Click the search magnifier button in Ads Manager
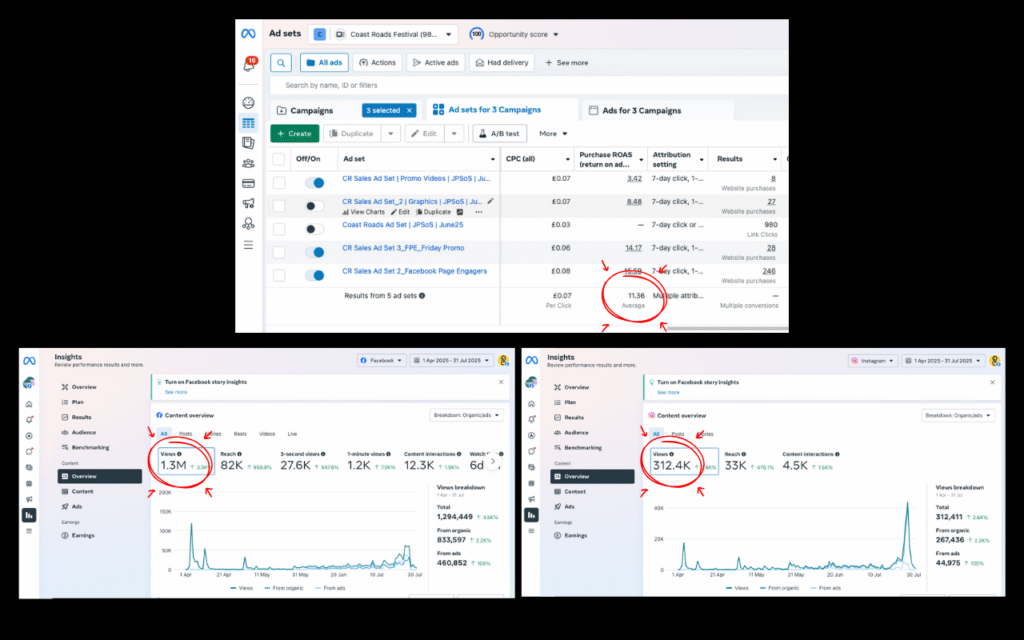This screenshot has width=1024, height=640. (281, 63)
